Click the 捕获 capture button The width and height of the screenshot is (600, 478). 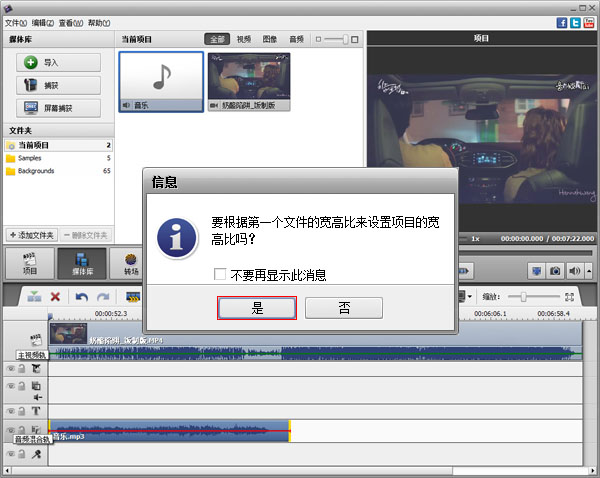(59, 85)
